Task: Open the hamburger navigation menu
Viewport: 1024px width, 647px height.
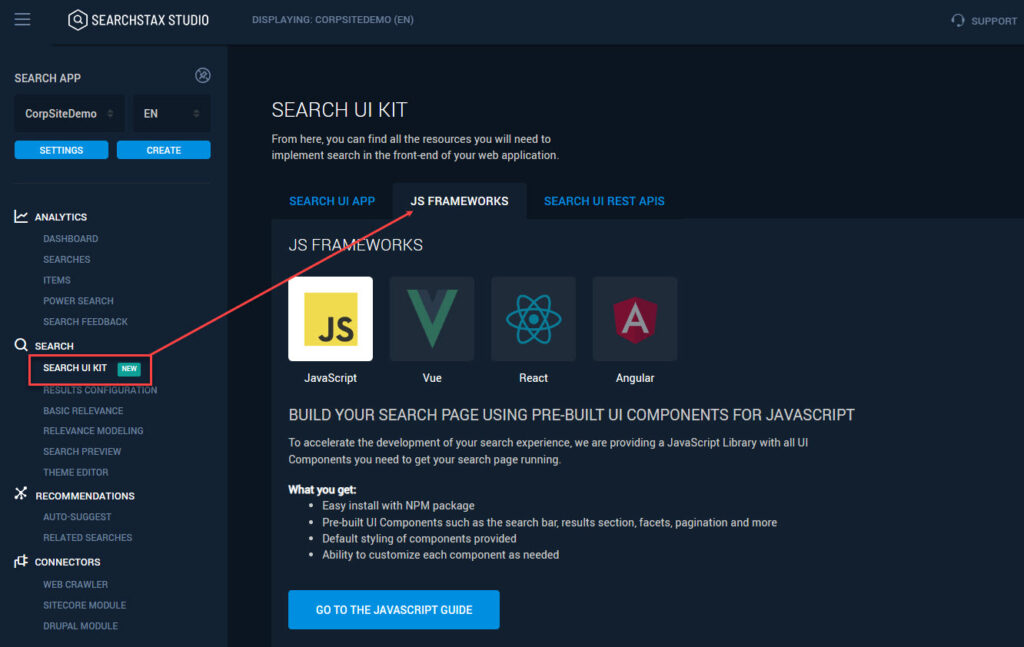Action: coord(22,20)
